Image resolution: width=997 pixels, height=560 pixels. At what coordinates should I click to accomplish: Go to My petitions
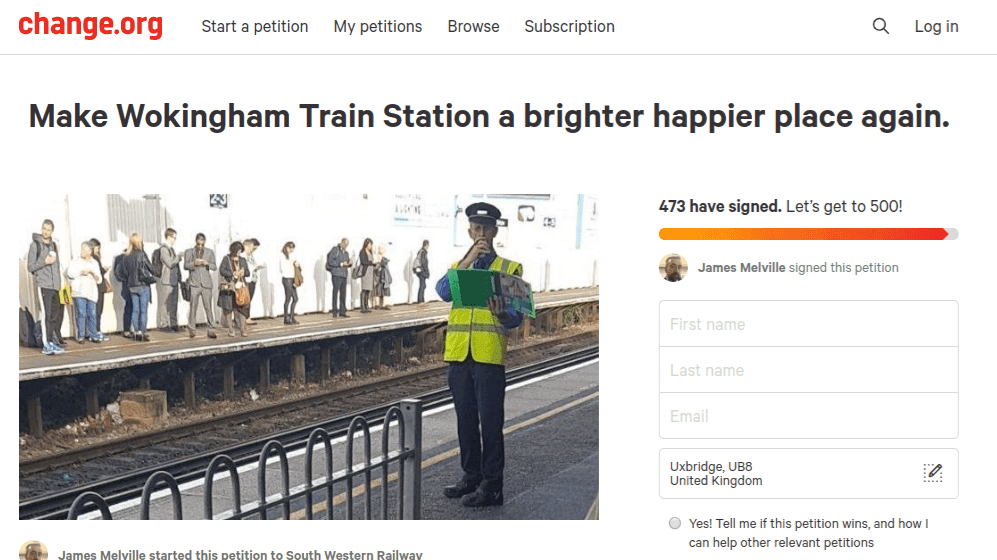(378, 26)
